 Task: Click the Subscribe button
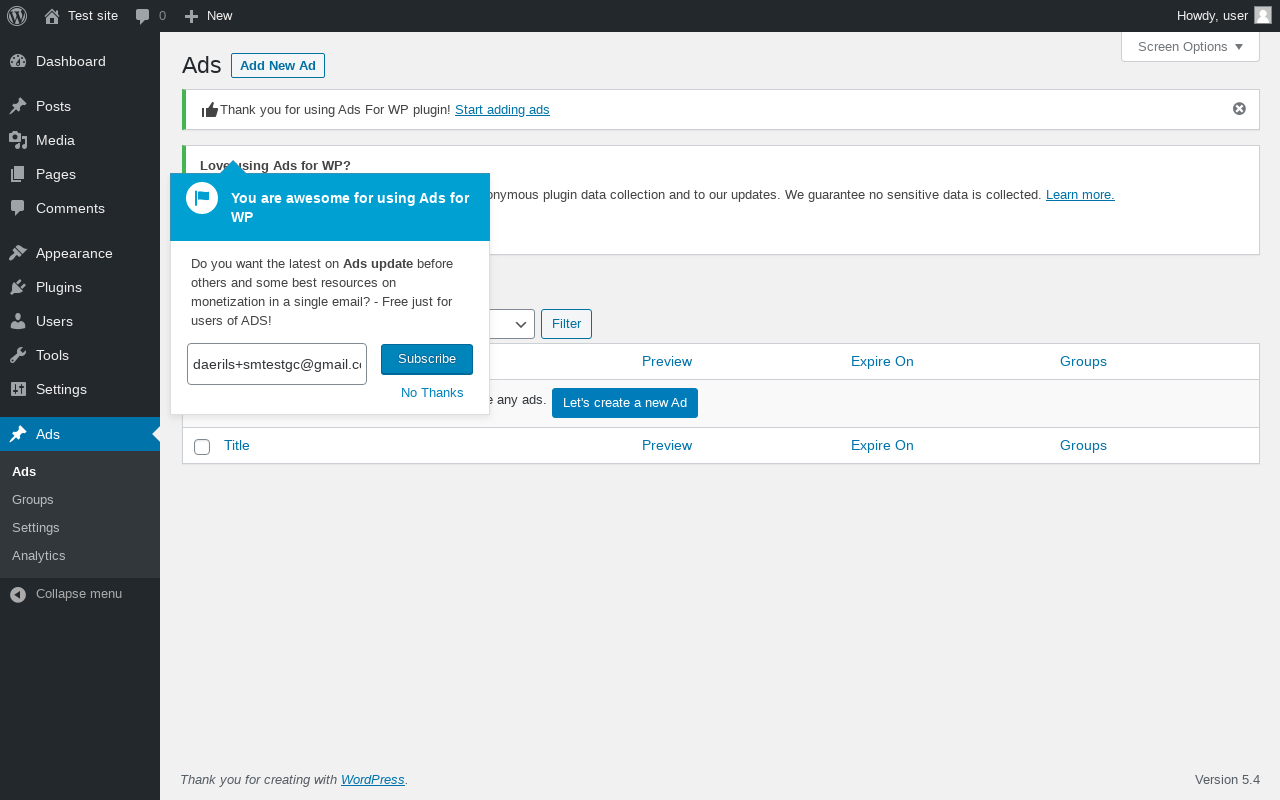click(x=427, y=359)
